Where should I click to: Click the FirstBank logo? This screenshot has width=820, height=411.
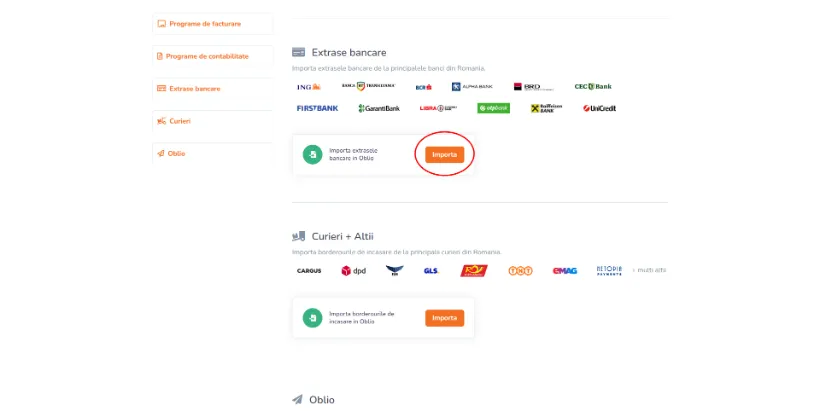317,108
